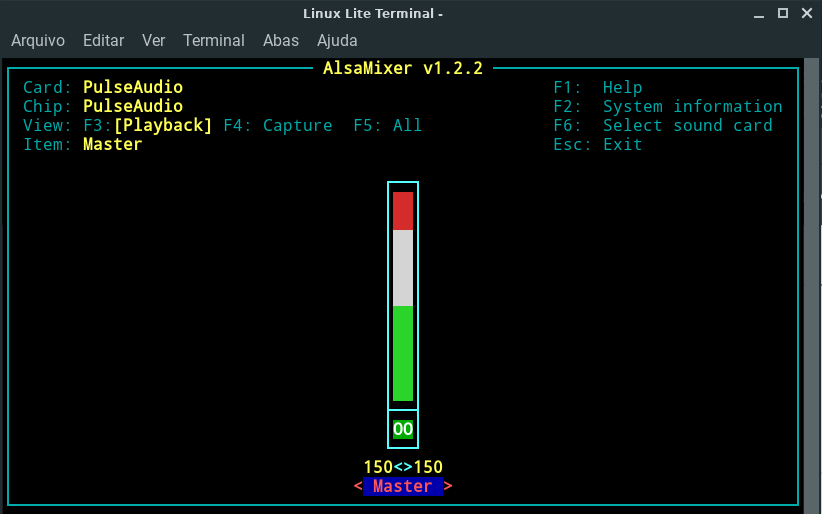Open the Abas menu
The width and height of the screenshot is (822, 514).
(280, 40)
